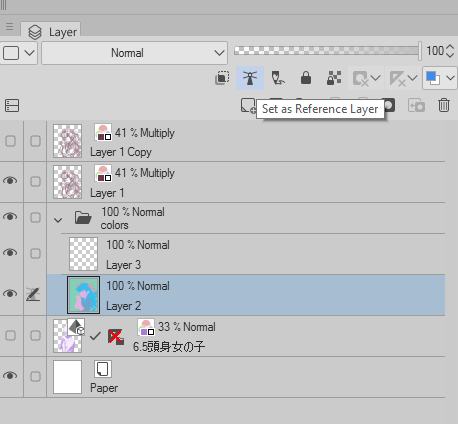Viewport: 458px width, 424px height.
Task: Click the layer list view icon
Action: 12,106
